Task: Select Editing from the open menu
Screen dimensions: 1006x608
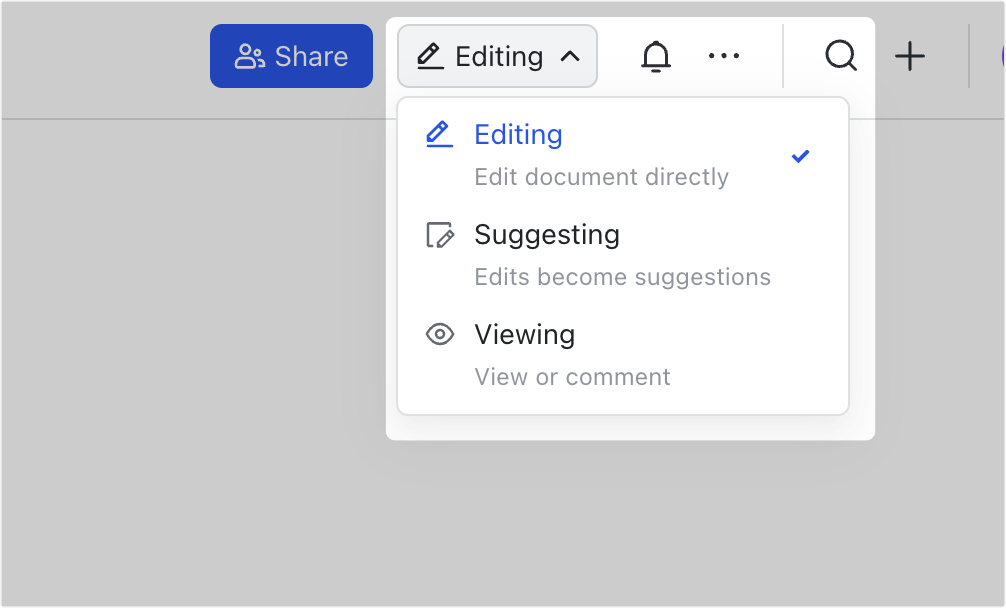Action: [518, 134]
